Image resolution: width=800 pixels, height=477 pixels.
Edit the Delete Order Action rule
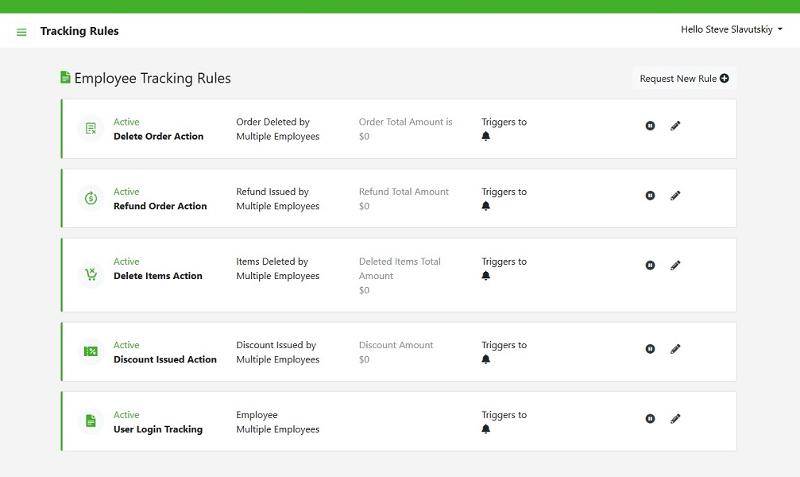(675, 125)
